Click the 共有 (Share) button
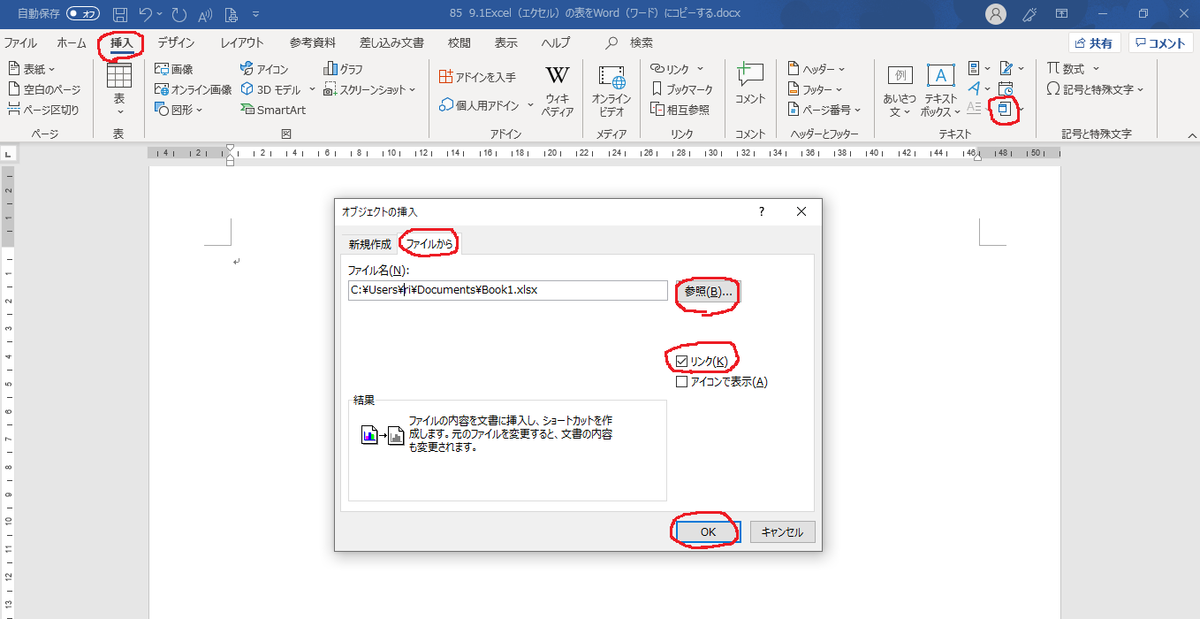 point(1093,43)
